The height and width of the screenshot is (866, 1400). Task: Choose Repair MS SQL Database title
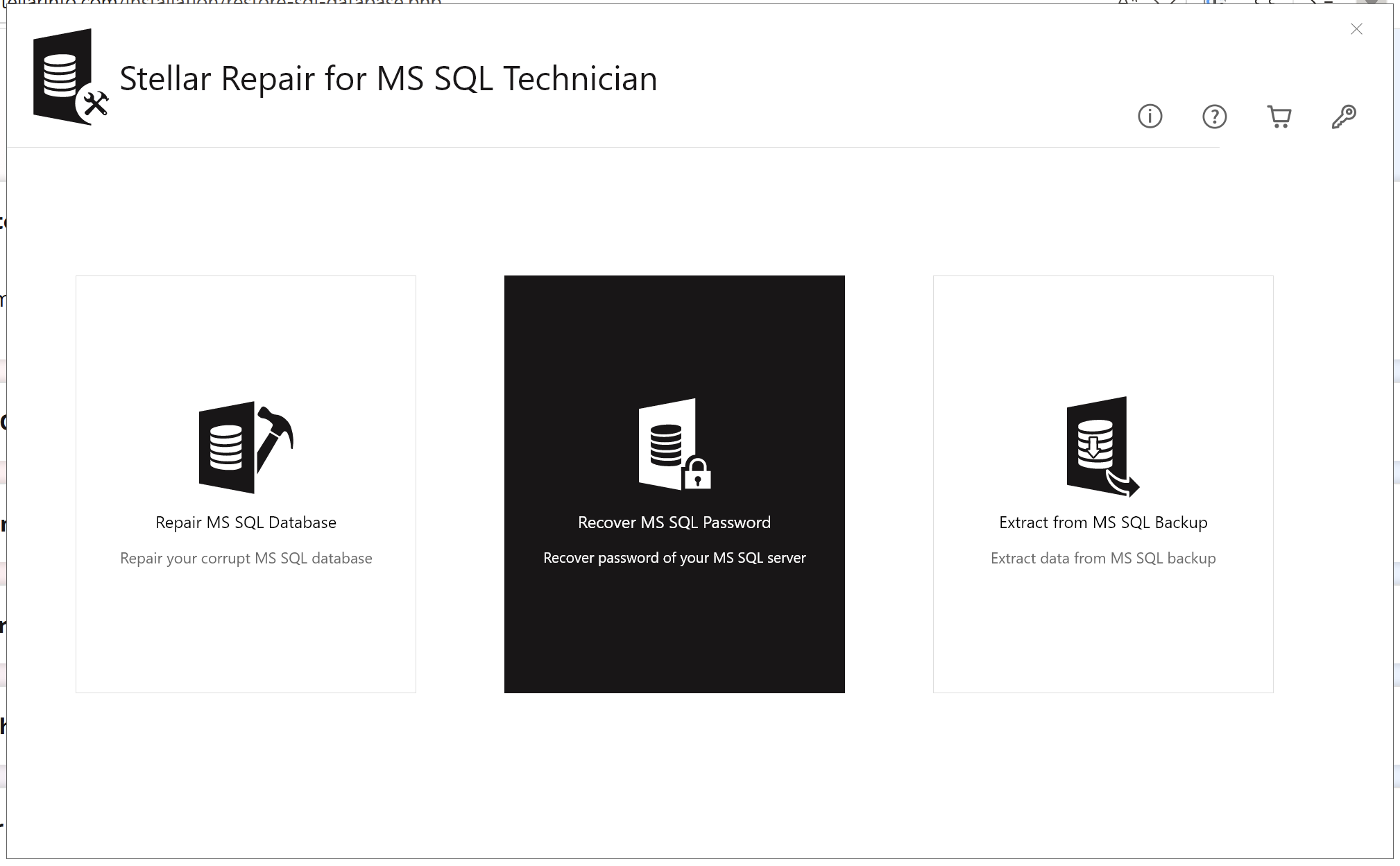(246, 523)
